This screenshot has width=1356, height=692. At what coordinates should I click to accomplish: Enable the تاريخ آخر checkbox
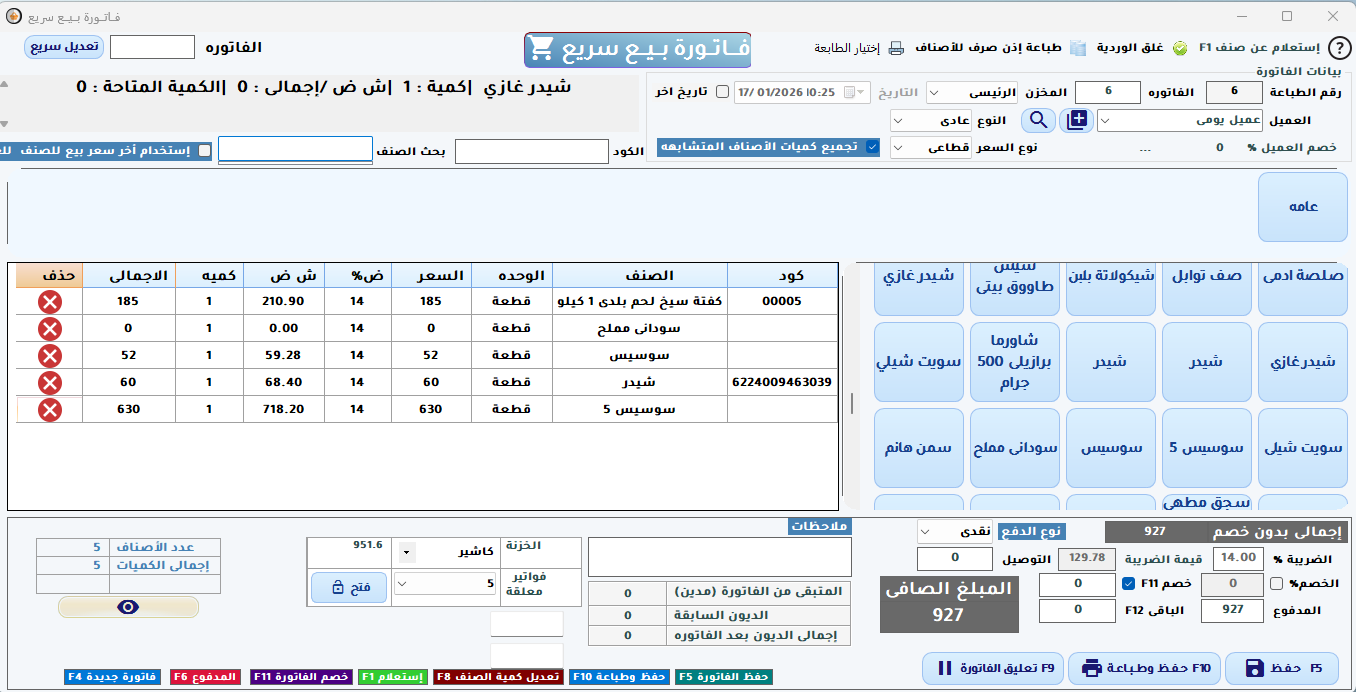pyautogui.click(x=722, y=91)
